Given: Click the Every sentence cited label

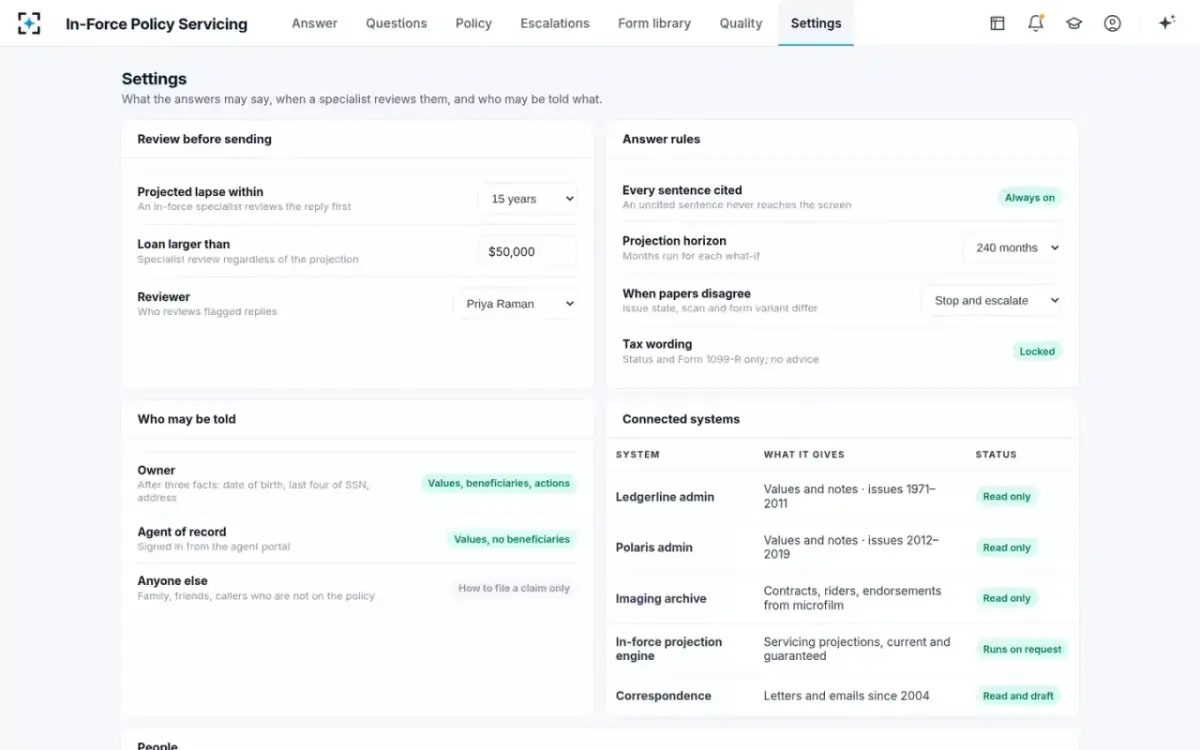Looking at the screenshot, I should 682,190.
